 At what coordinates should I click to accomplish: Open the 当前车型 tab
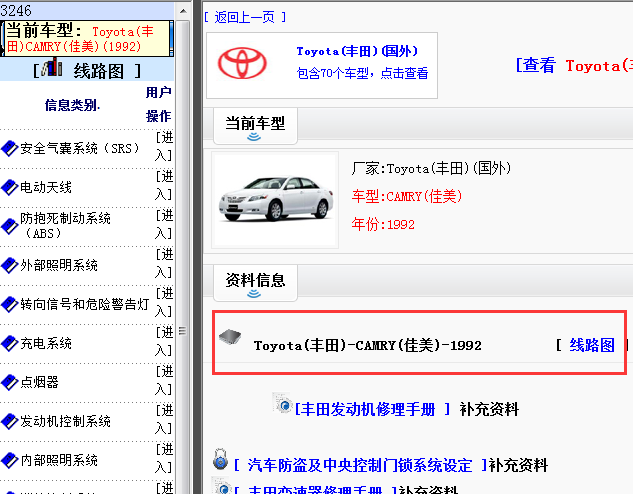tap(255, 126)
